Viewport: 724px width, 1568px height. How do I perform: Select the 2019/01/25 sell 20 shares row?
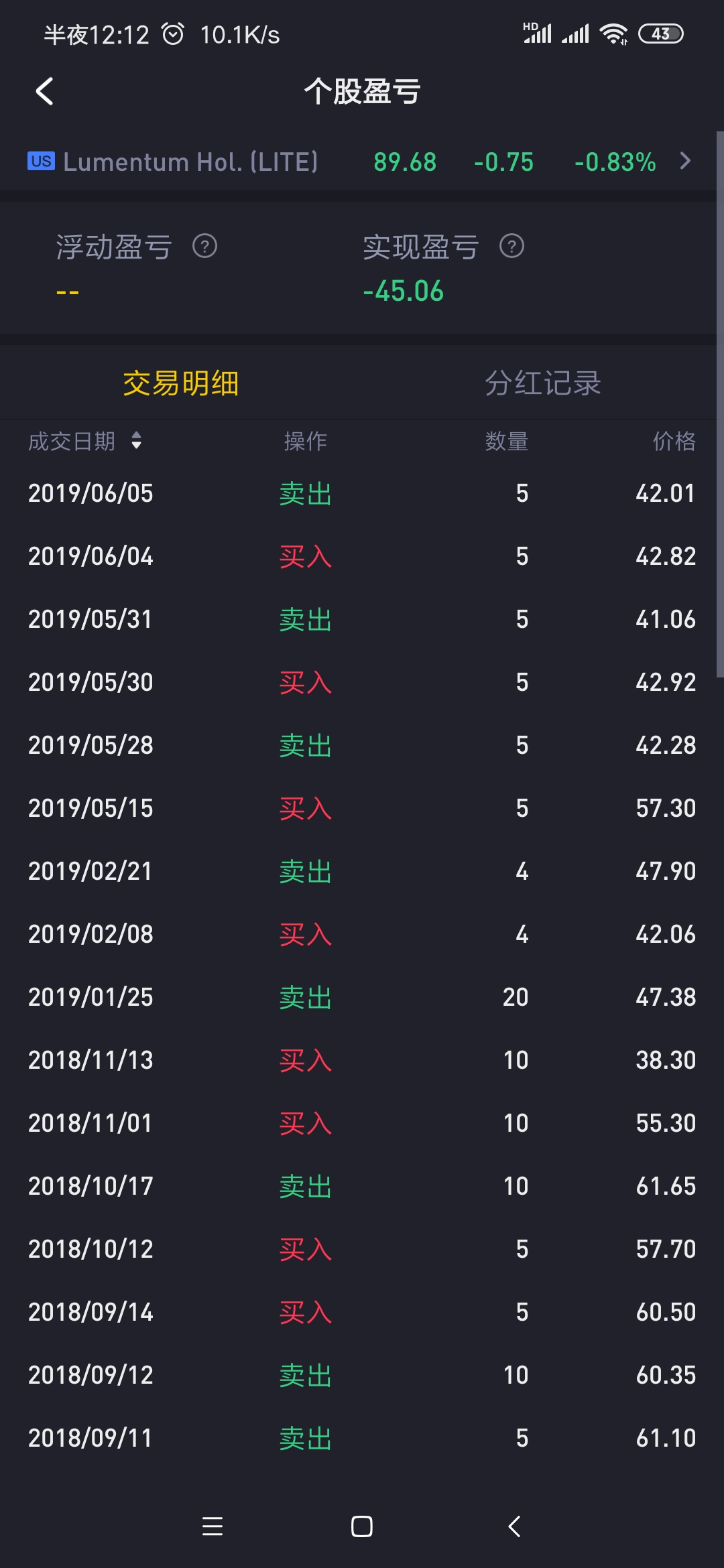coord(362,997)
